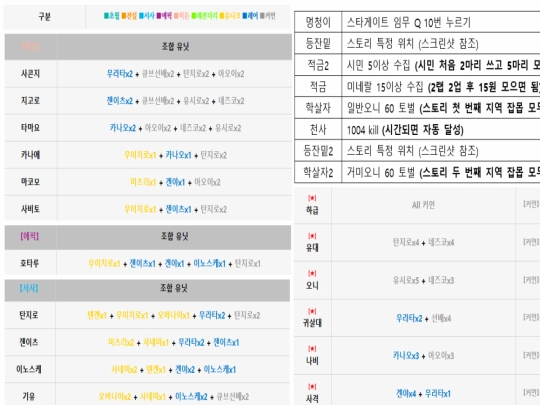
Task: Click the 카나오x3 + 아오이x3 recipe
Action: (423, 356)
